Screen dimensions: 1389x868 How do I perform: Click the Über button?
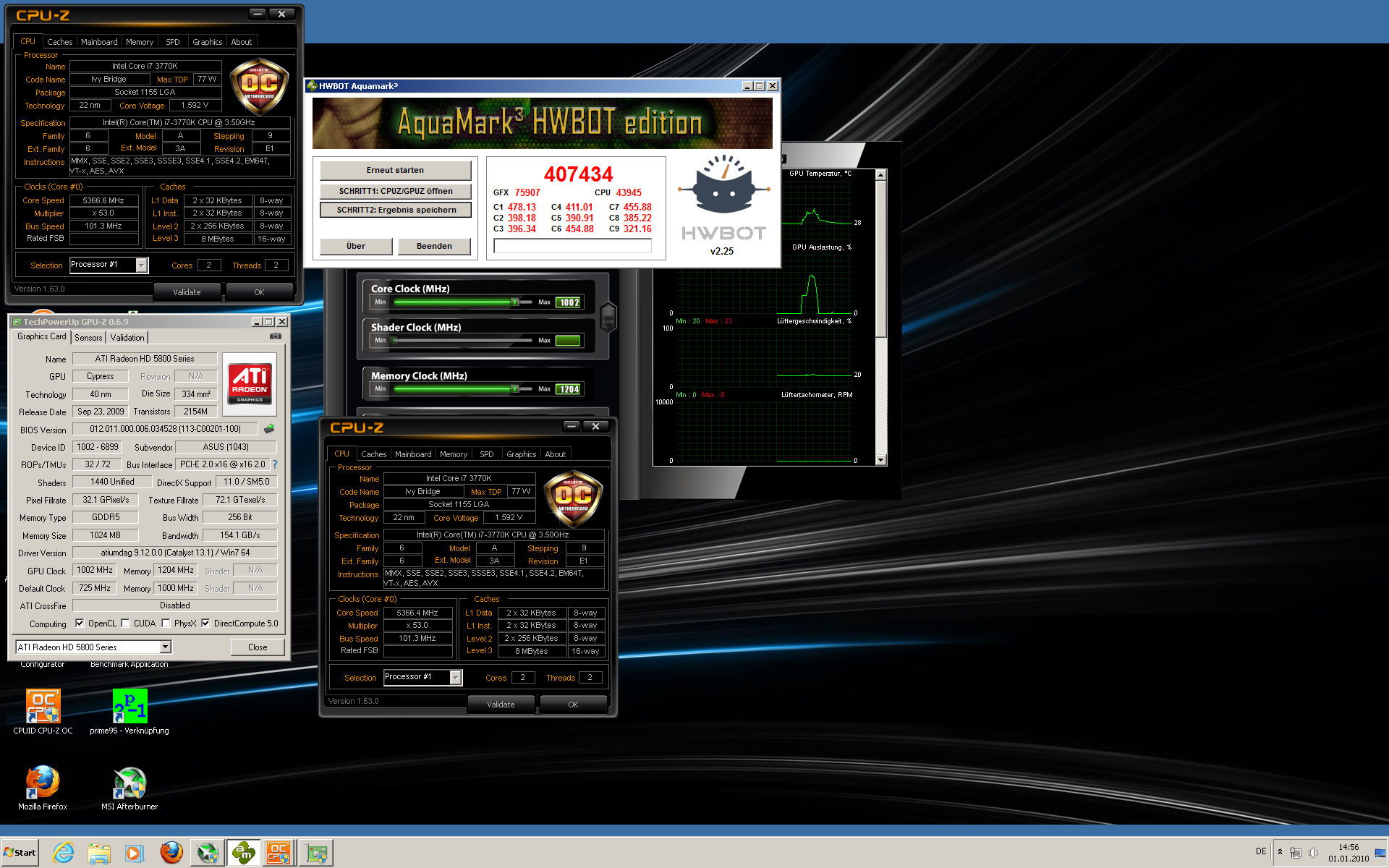[356, 246]
